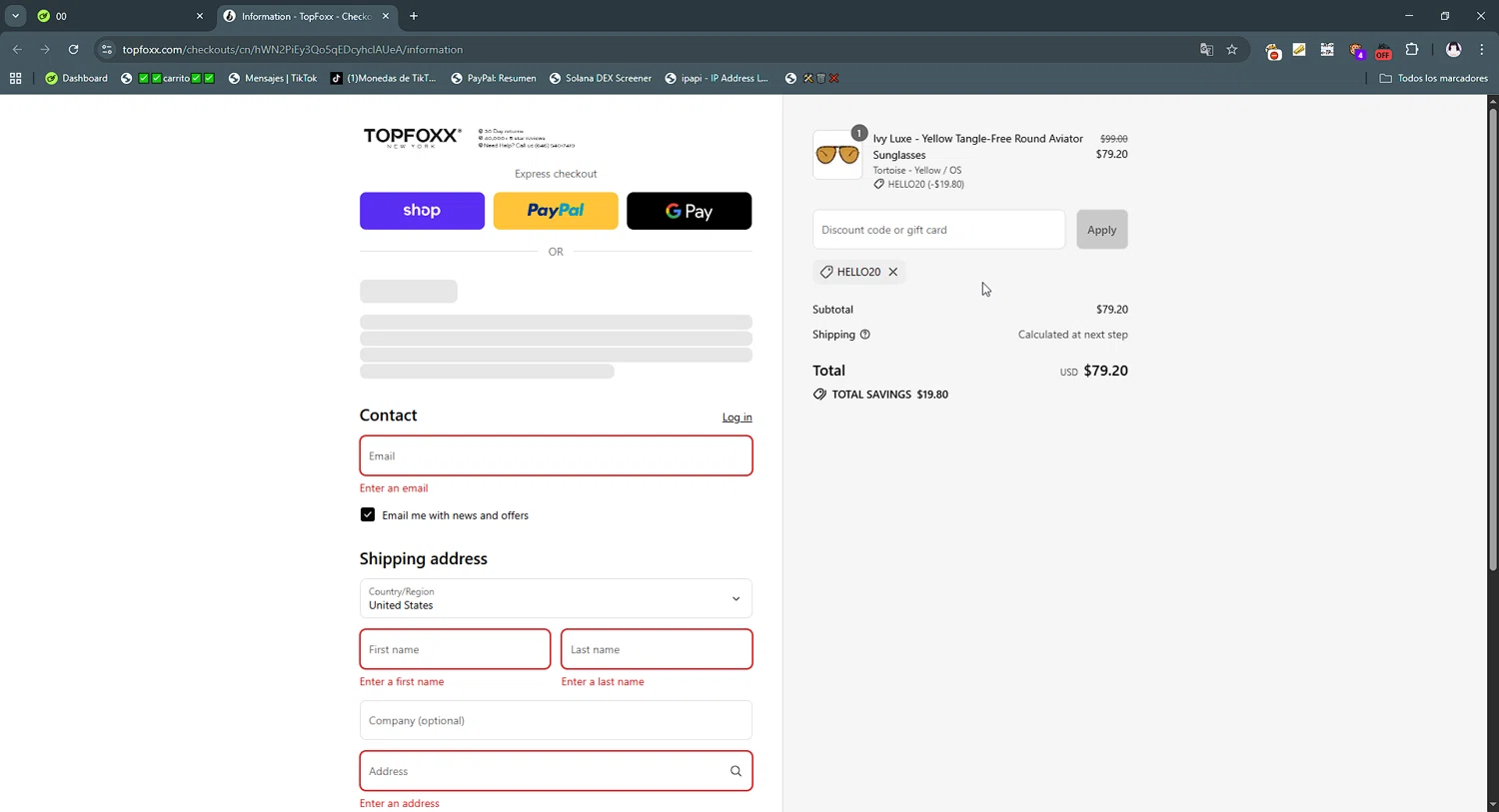Open the Monedas de TikTok bookmark

[x=384, y=78]
